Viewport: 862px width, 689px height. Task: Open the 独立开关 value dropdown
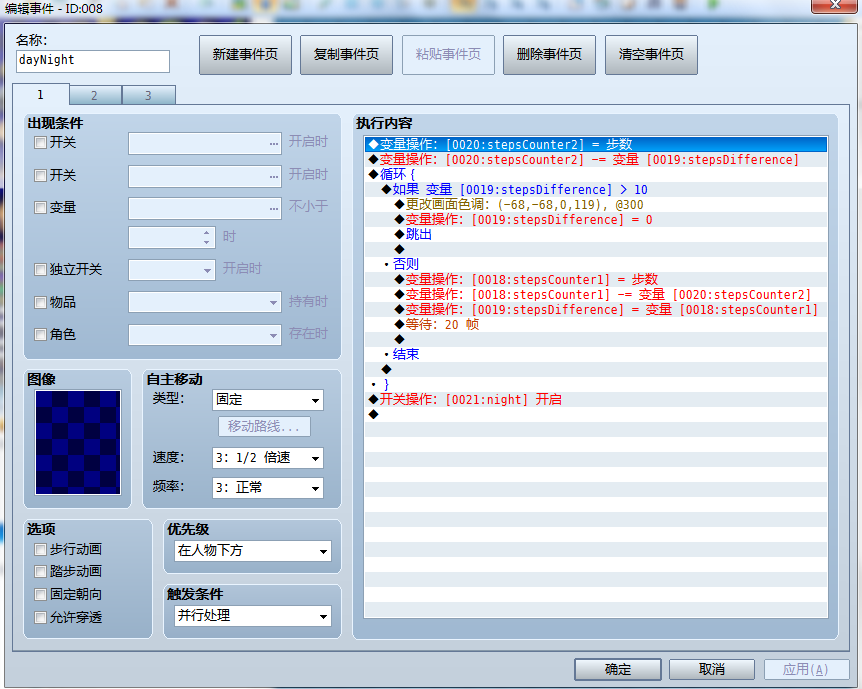(x=172, y=270)
